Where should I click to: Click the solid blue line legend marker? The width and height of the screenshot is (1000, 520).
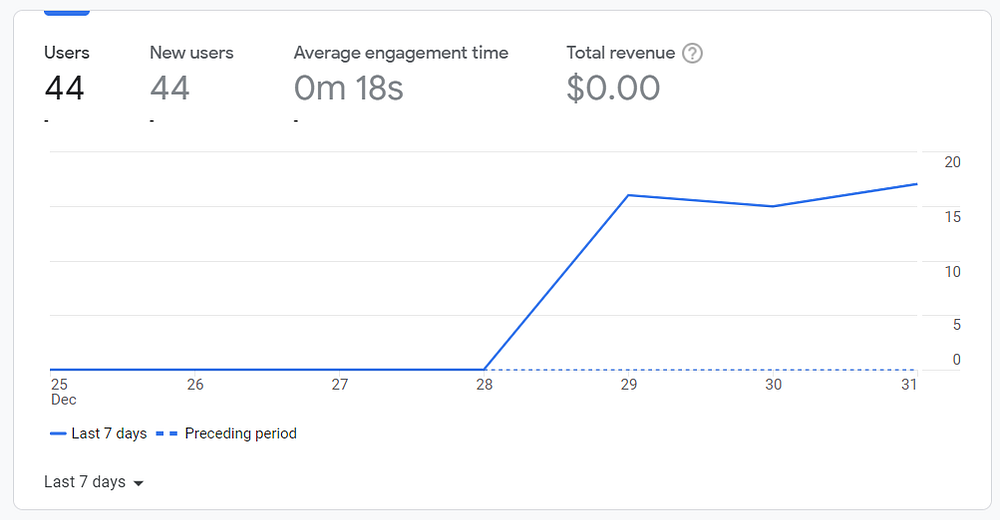pos(58,434)
